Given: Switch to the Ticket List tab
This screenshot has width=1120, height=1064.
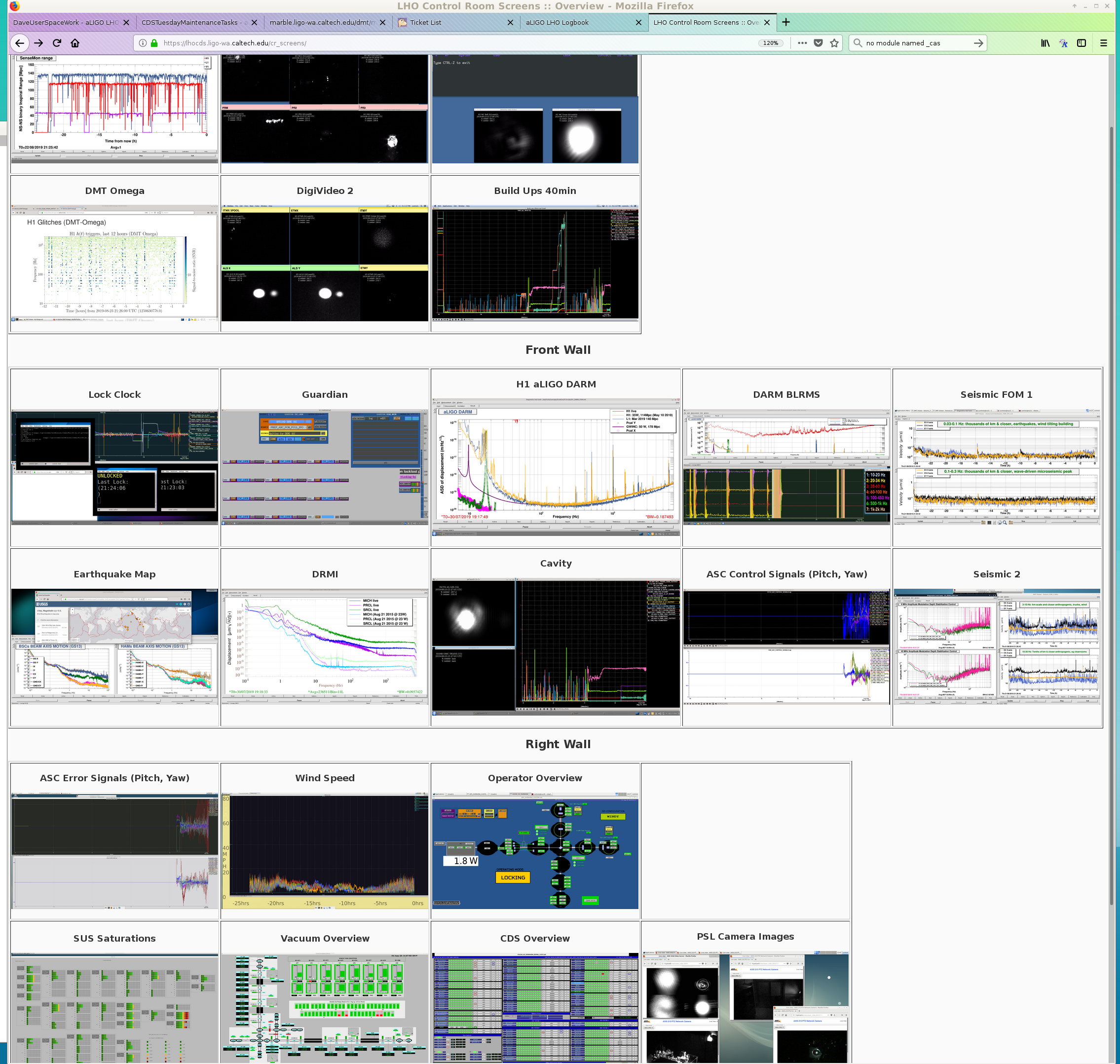Looking at the screenshot, I should point(456,23).
